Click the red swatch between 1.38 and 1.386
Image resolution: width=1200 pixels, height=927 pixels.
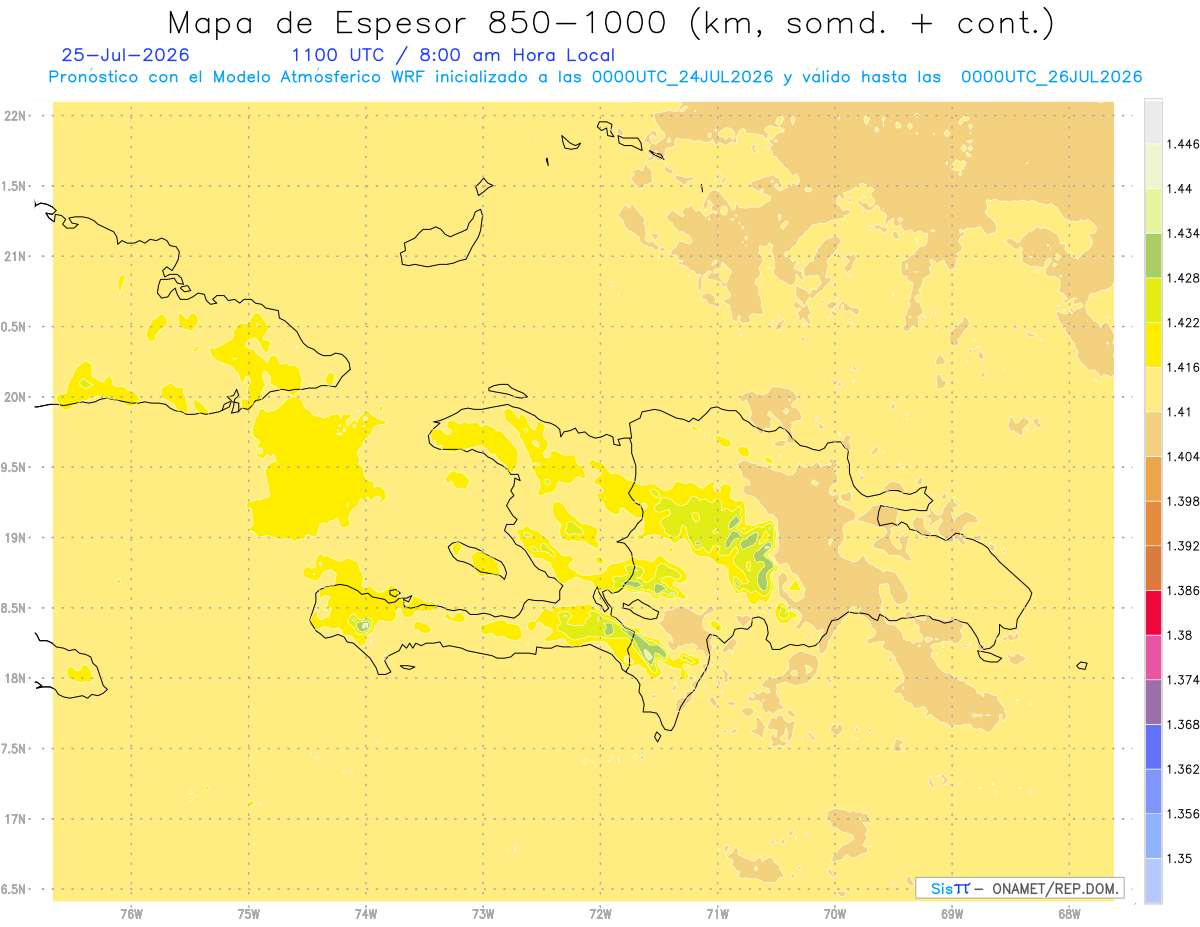1153,613
